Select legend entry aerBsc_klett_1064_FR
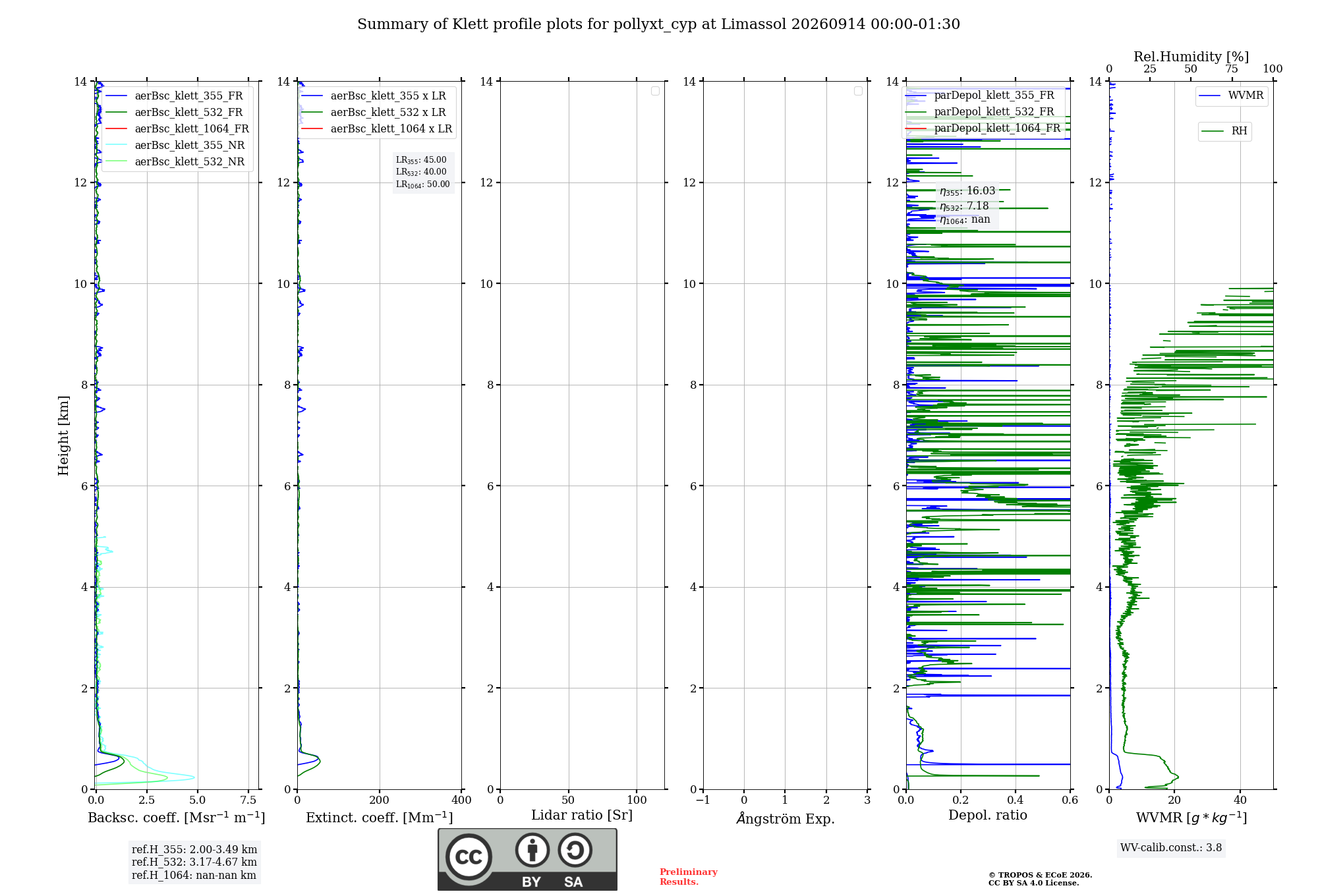The image size is (1318, 896). [178, 129]
